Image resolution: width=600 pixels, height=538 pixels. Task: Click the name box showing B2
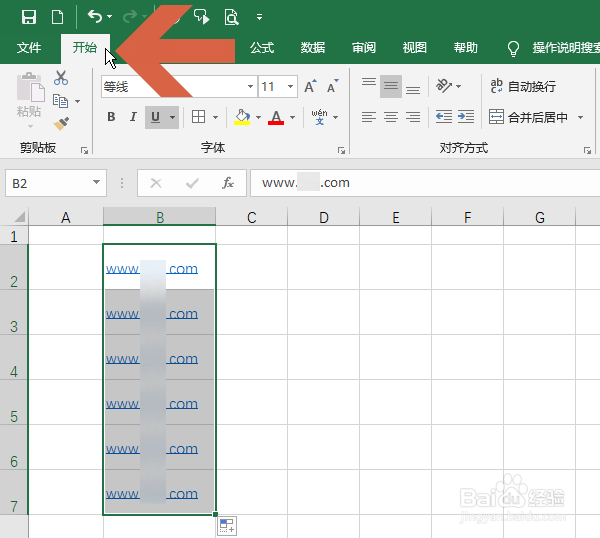(x=49, y=183)
